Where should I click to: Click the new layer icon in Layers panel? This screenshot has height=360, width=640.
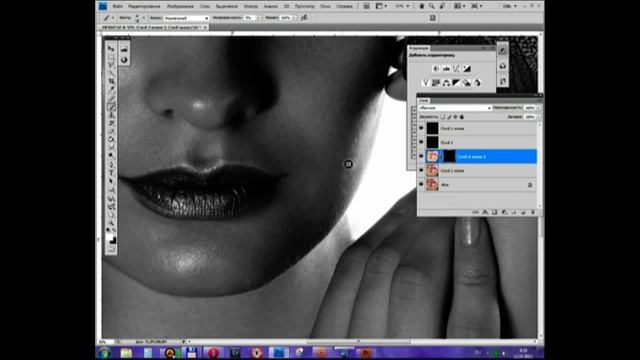click(523, 212)
